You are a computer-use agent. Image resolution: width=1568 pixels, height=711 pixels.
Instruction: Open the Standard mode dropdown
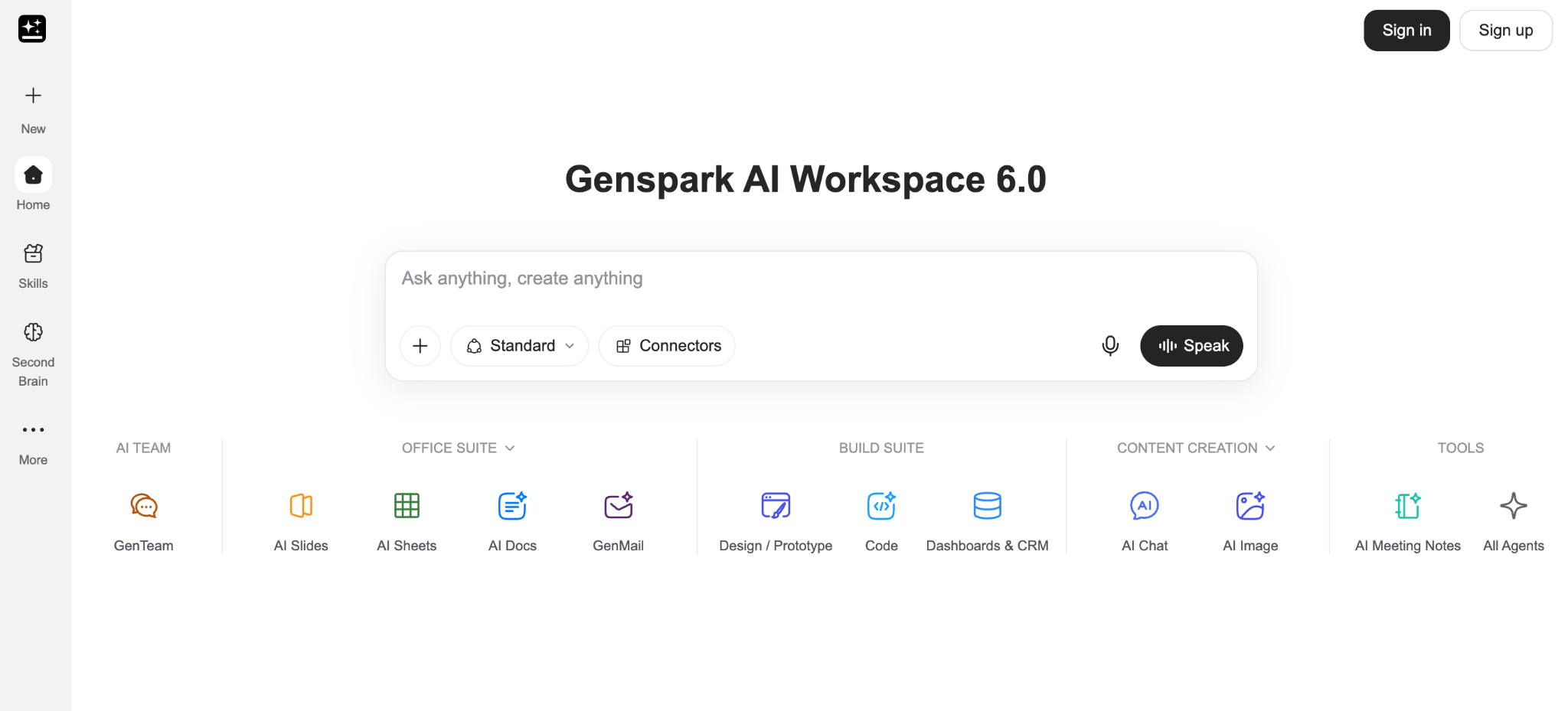pos(520,346)
